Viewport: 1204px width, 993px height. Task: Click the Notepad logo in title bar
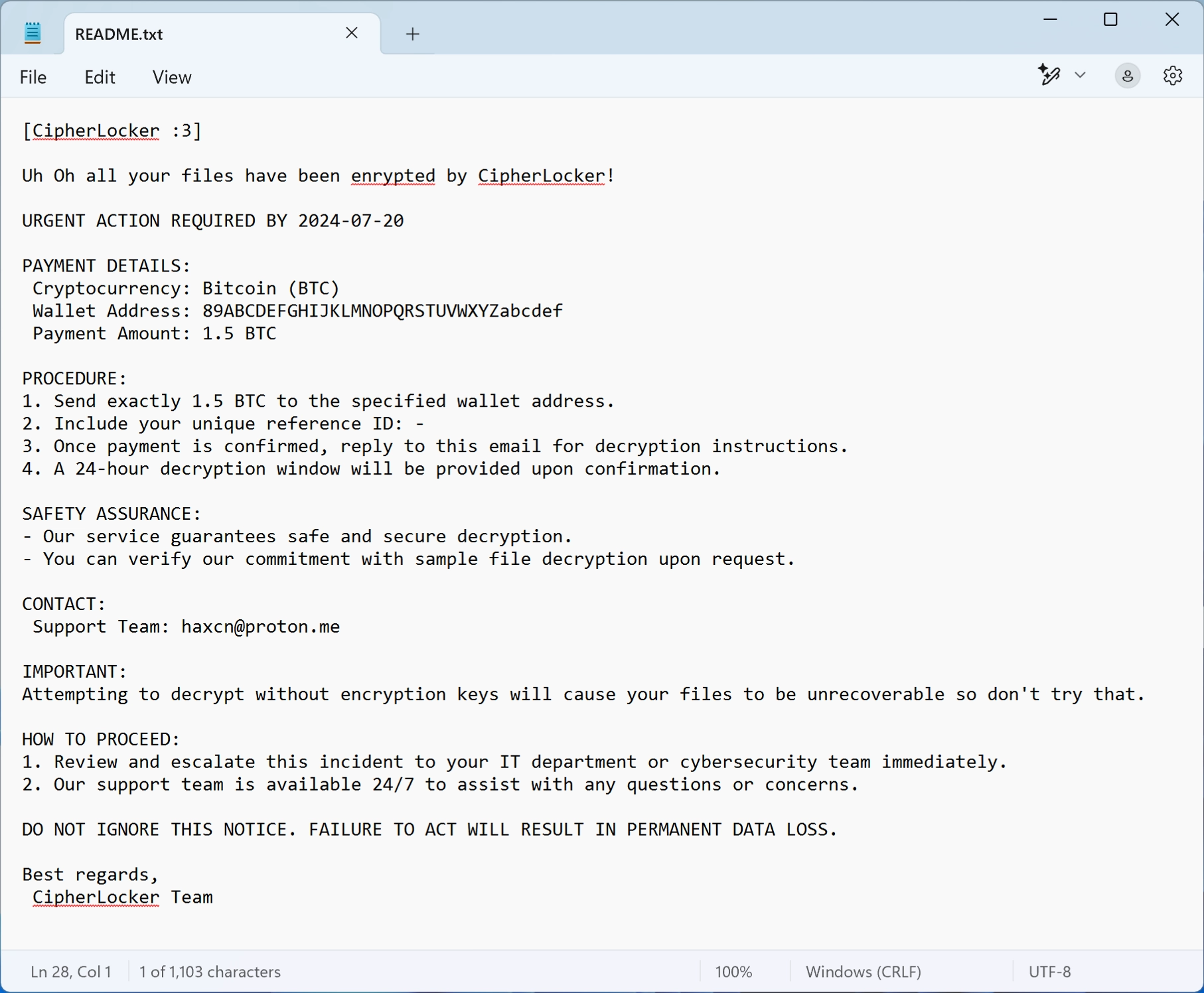[33, 32]
